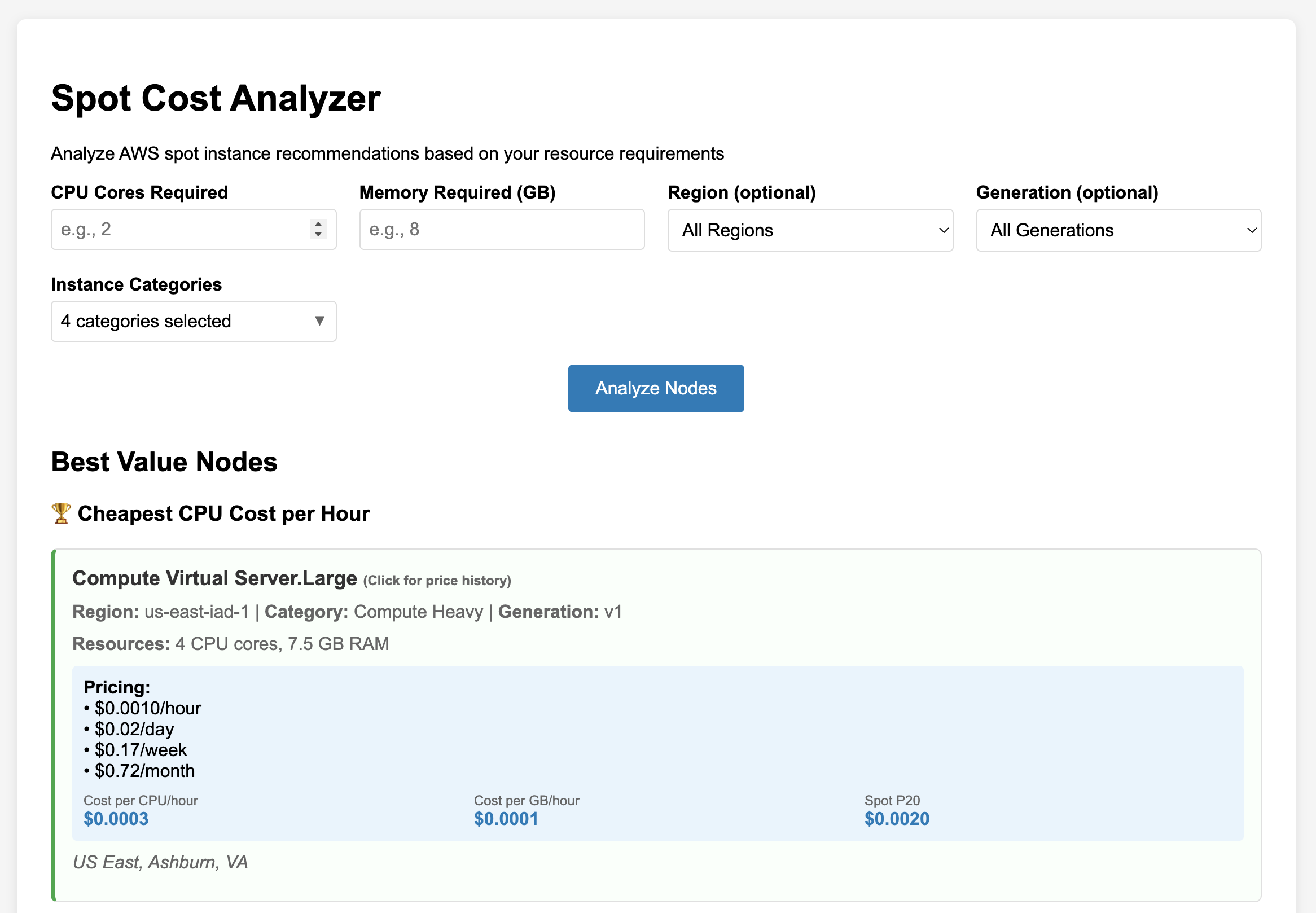Click the 'Click for price history' hint
The image size is (1316, 913).
coord(437,581)
